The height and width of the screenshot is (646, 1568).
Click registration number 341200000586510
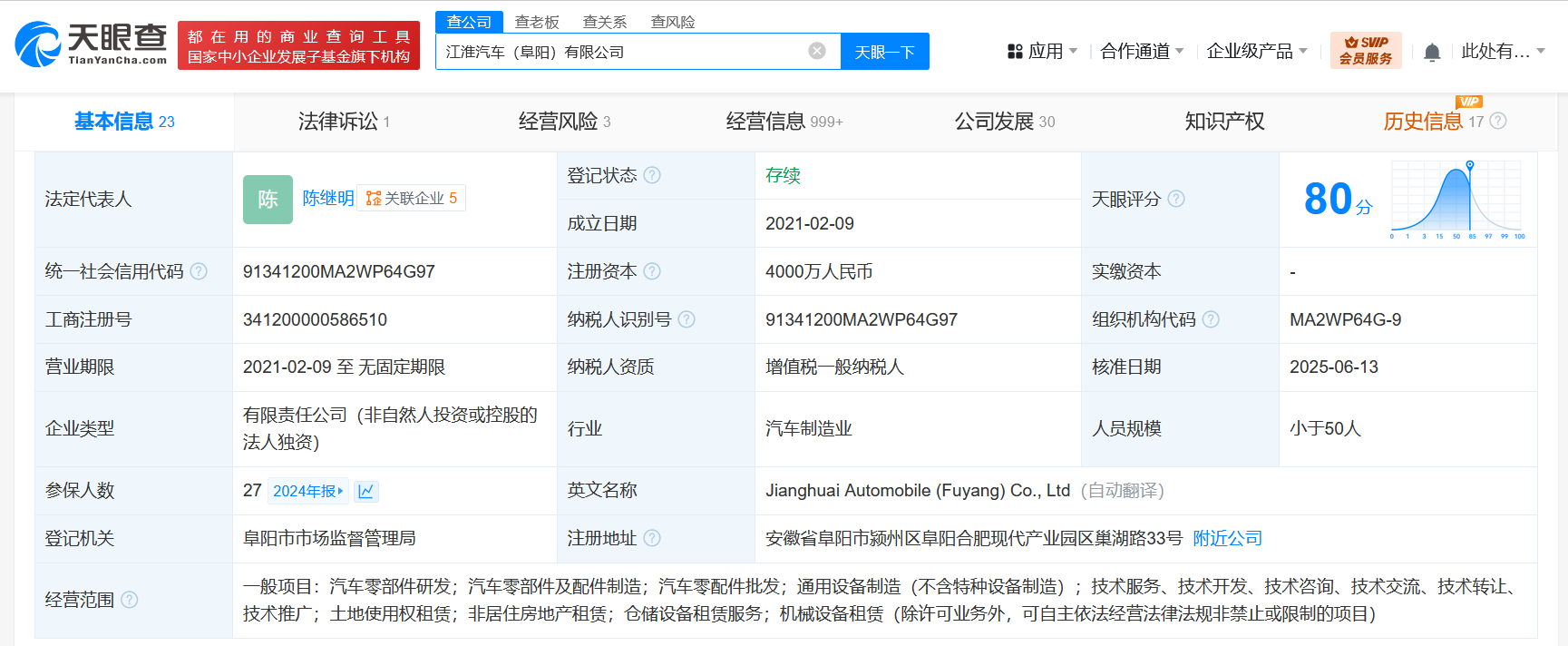315,319
